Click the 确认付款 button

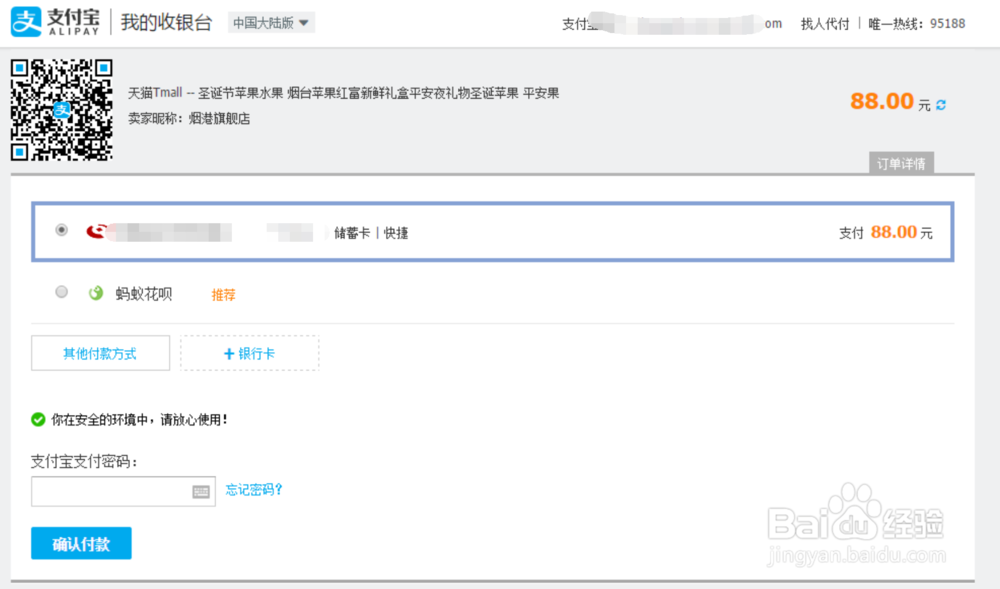click(80, 543)
